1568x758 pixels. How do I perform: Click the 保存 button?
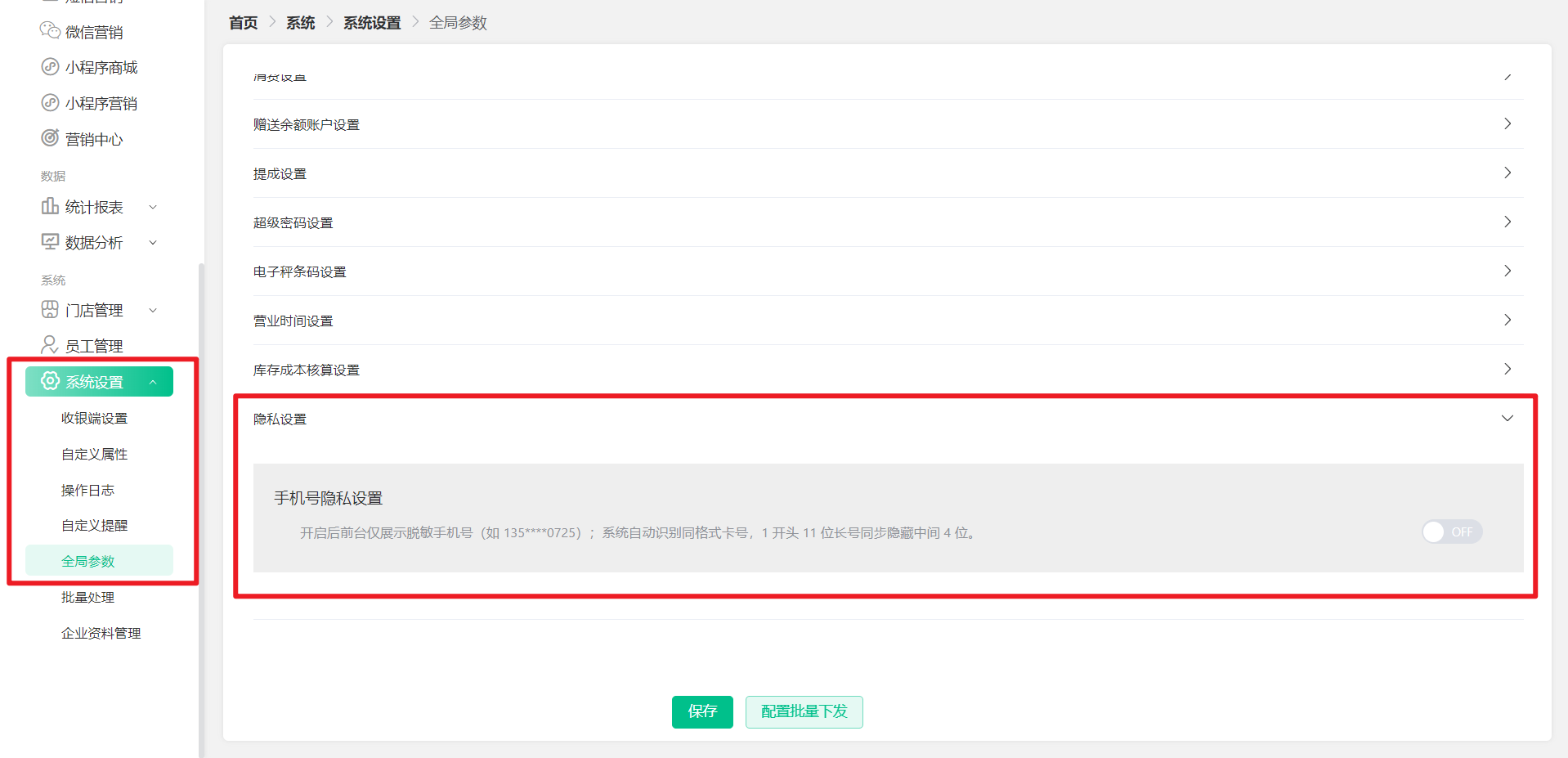click(x=702, y=711)
